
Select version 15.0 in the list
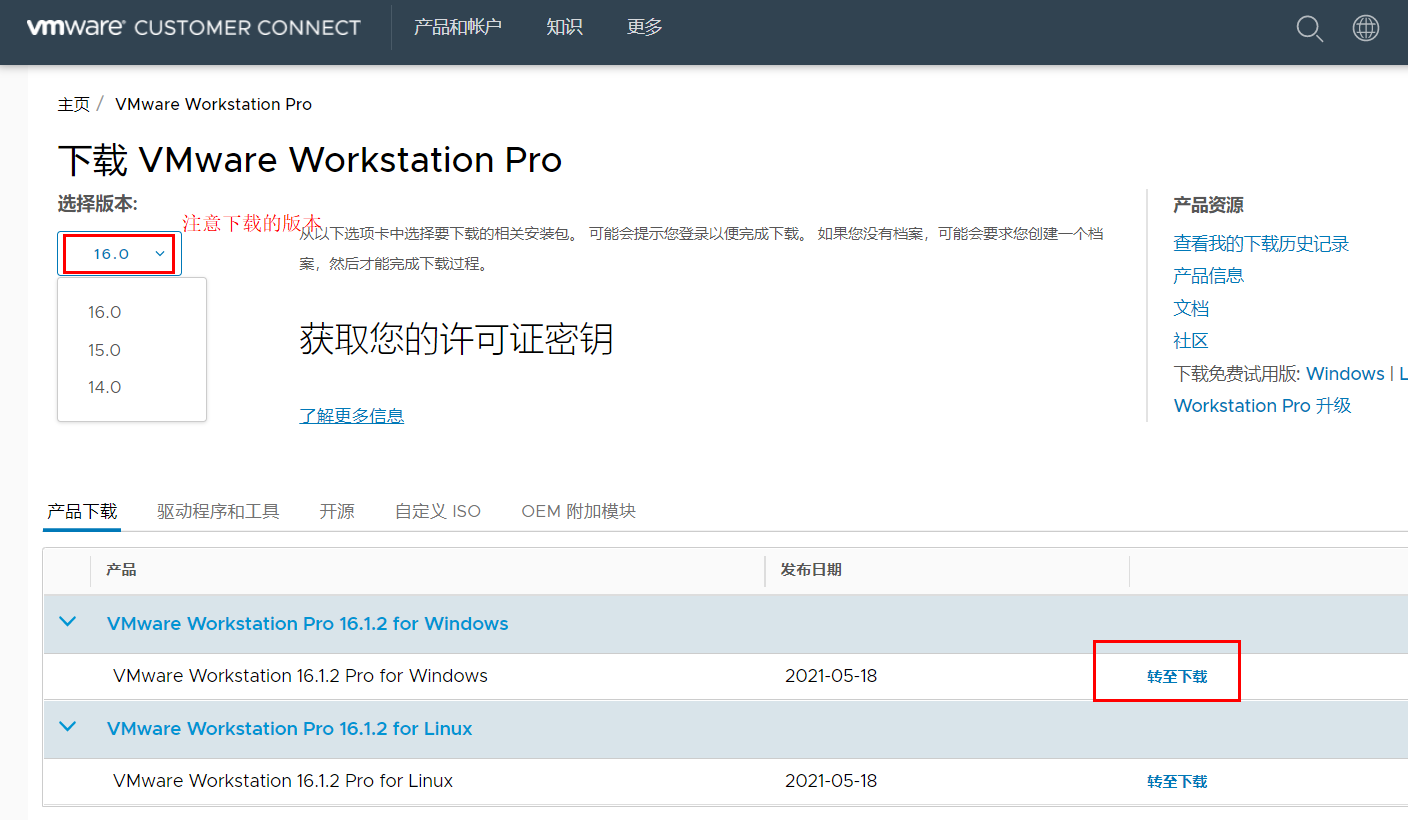pyautogui.click(x=104, y=350)
